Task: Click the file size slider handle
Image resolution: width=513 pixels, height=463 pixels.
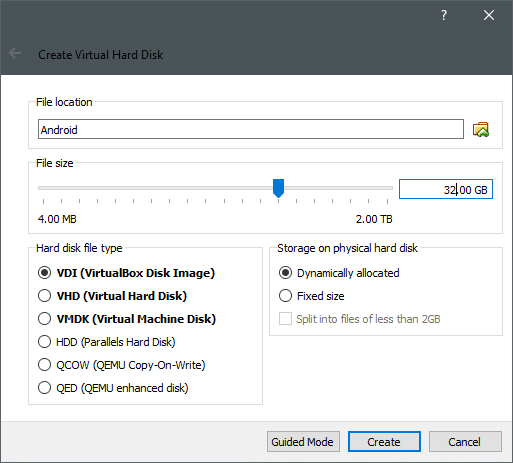Action: coord(278,188)
